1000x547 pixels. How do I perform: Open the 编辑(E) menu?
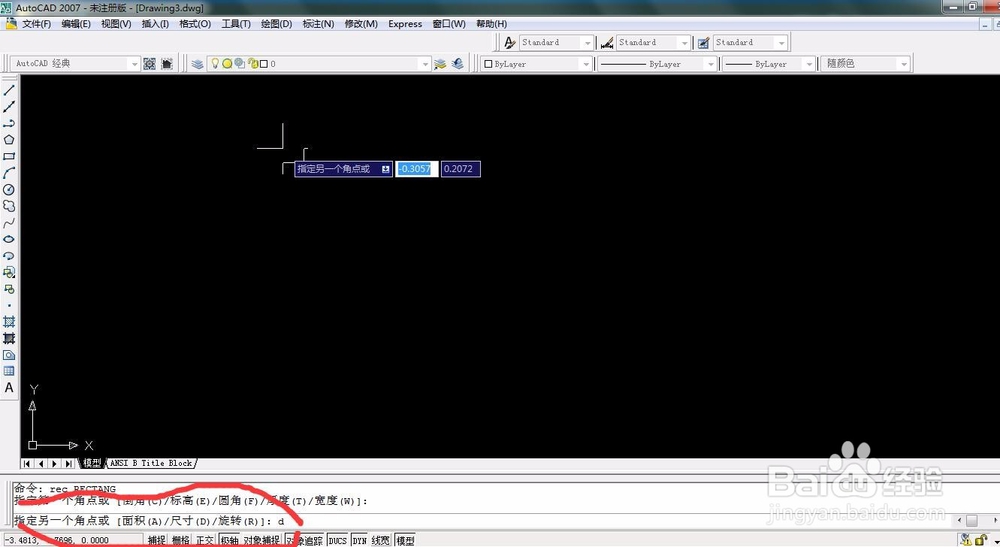[76, 24]
